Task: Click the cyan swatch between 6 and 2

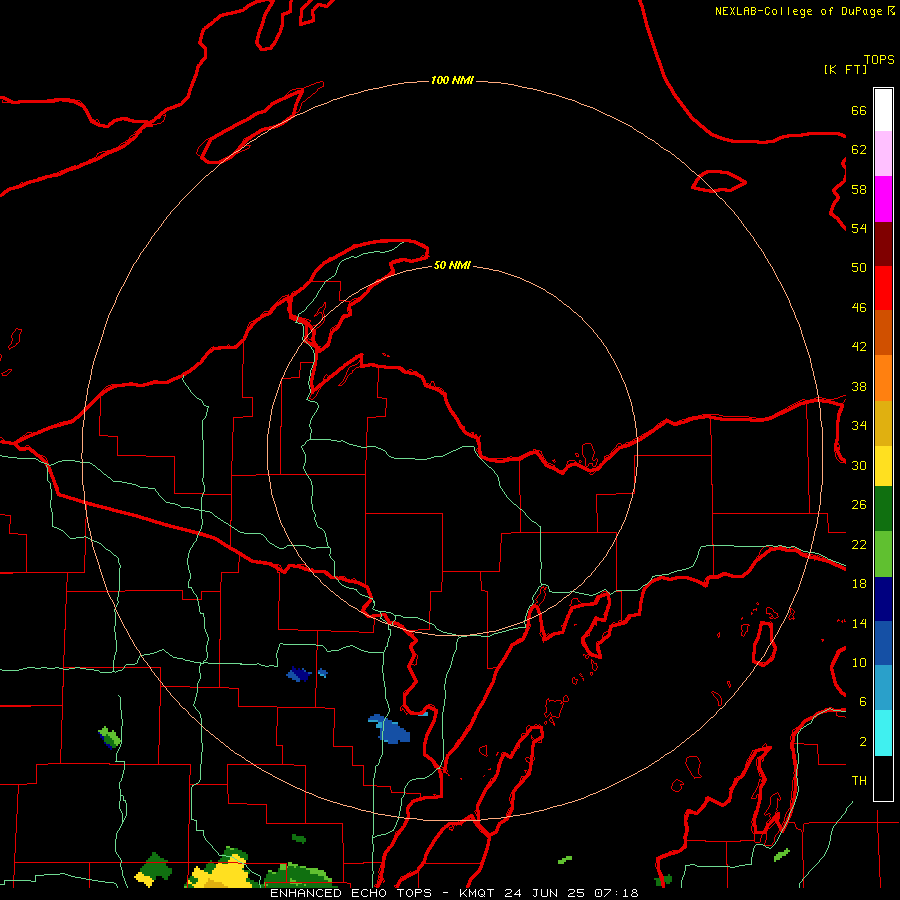Action: 883,733
